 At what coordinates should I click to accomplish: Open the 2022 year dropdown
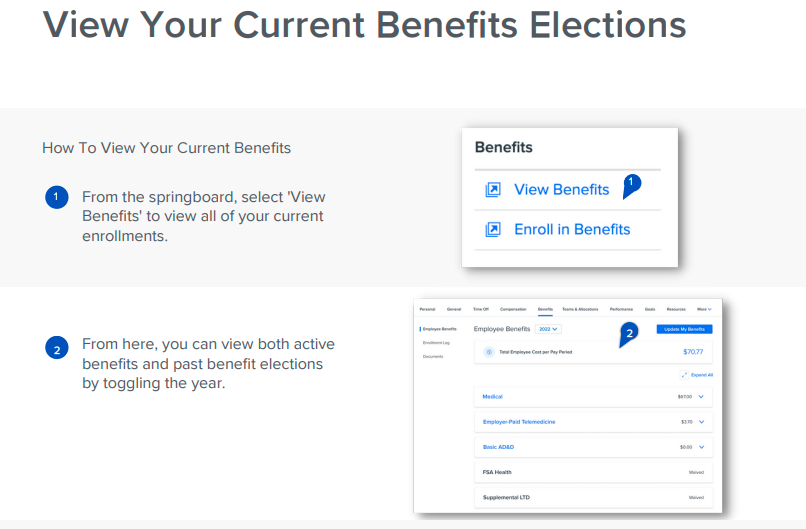549,329
